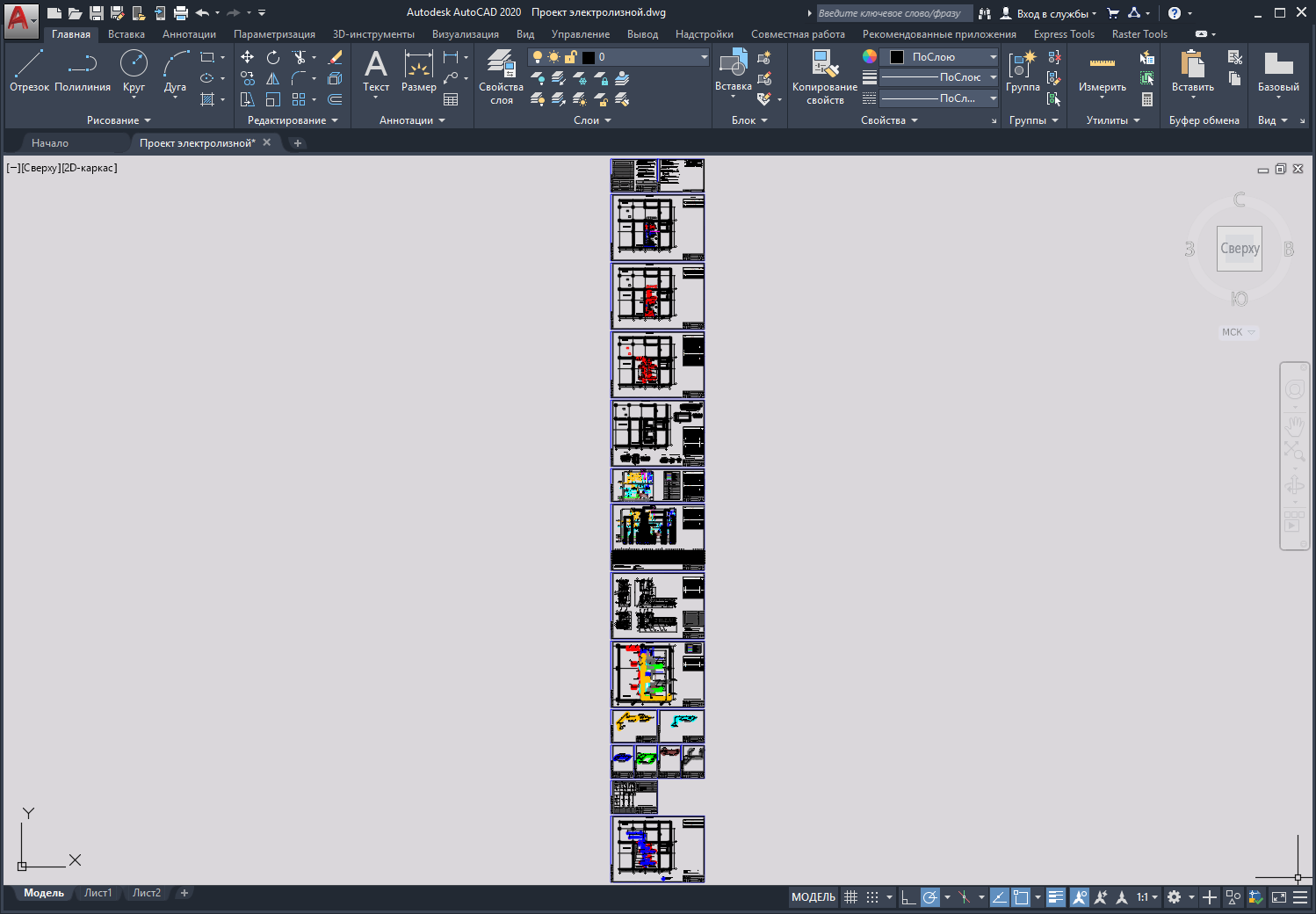The image size is (1316, 914).
Task: Open the Express Tools ribbon tab
Action: [x=1064, y=34]
